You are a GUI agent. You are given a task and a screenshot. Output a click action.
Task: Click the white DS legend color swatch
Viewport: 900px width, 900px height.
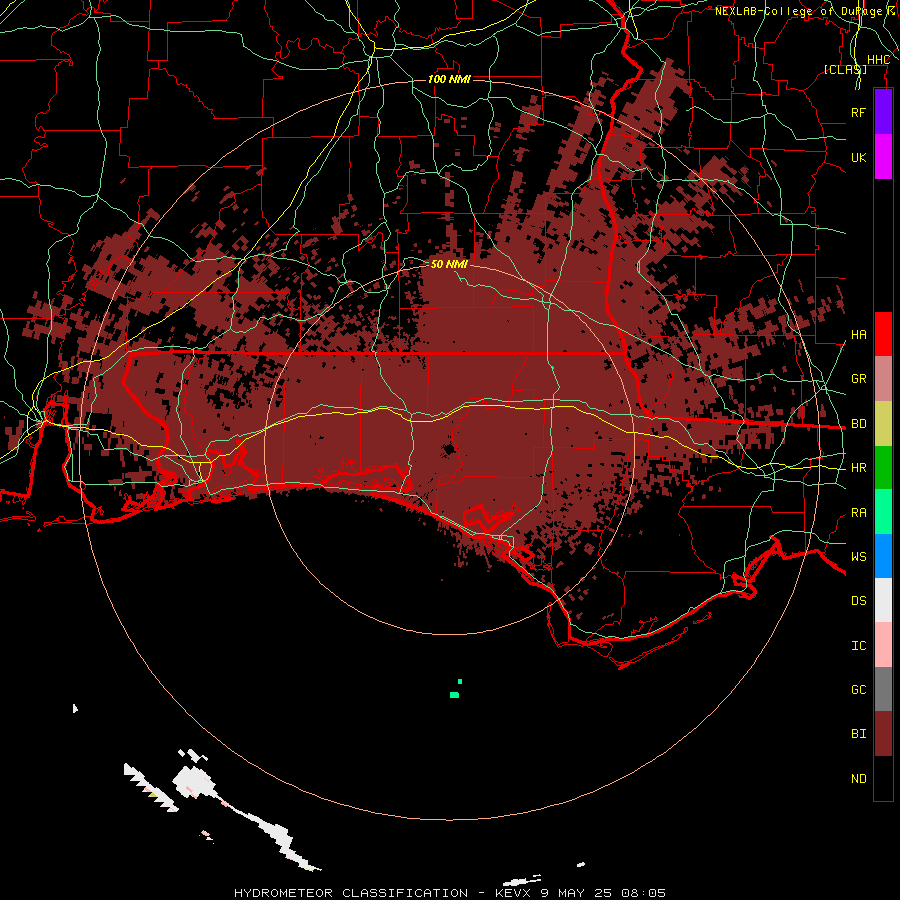(883, 600)
